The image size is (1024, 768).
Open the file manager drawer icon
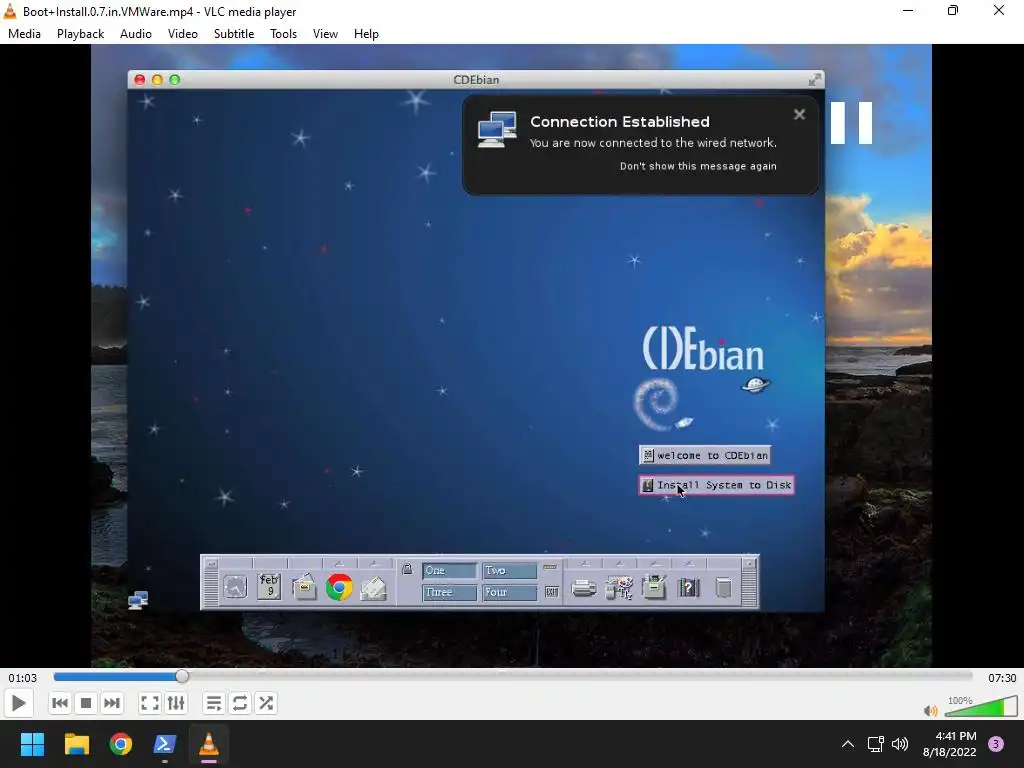coord(304,586)
